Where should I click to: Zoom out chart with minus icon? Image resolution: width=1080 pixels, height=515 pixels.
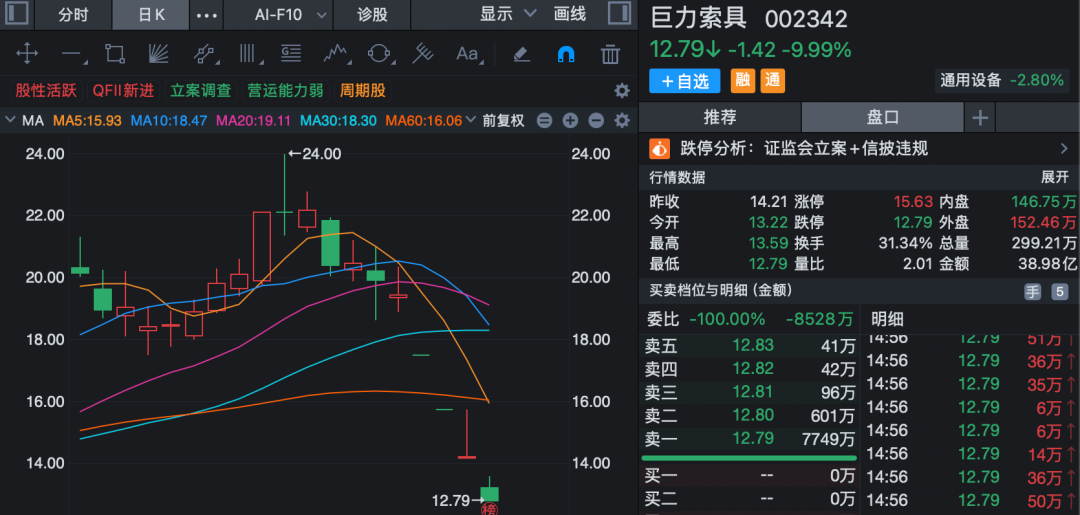(596, 121)
